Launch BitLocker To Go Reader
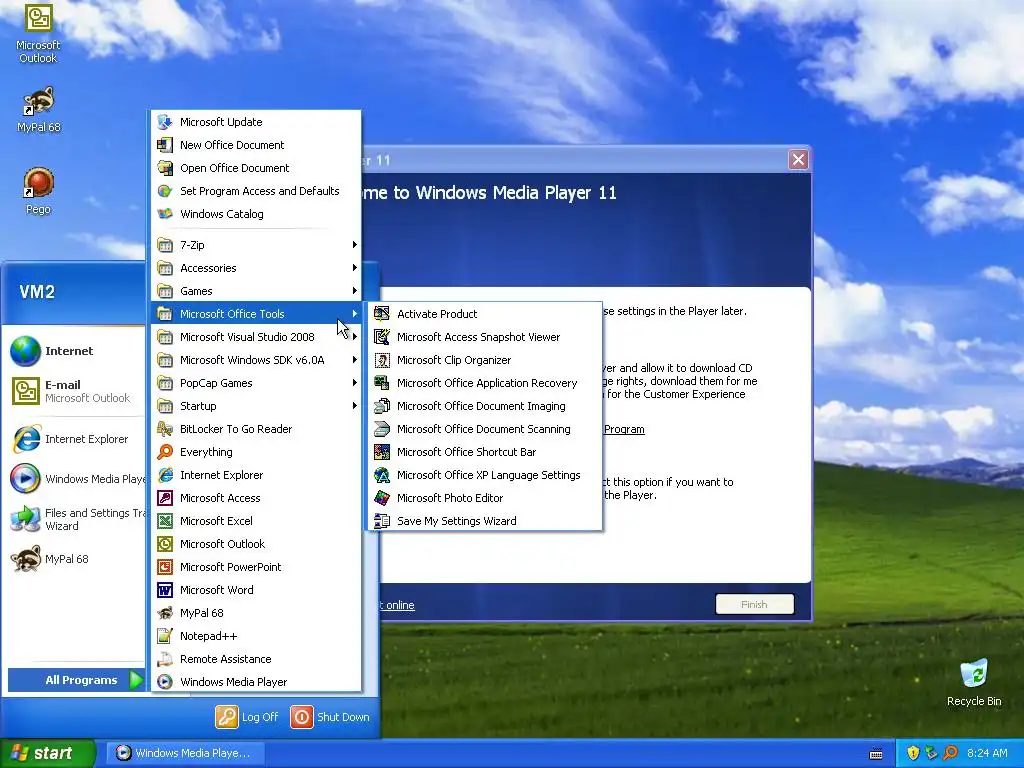This screenshot has height=768, width=1024. pos(256,429)
